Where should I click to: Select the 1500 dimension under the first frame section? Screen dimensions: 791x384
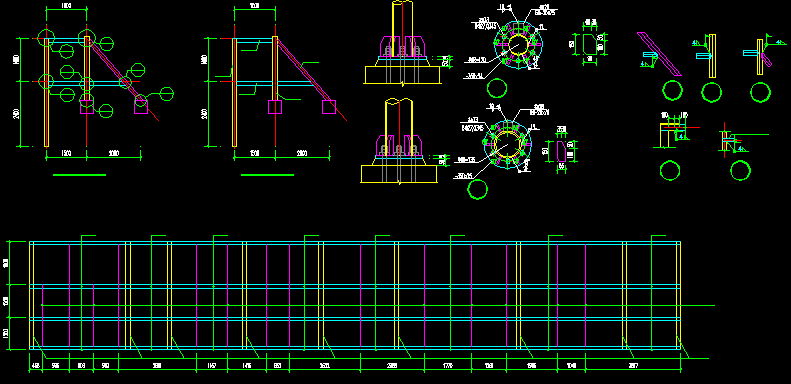click(x=66, y=153)
